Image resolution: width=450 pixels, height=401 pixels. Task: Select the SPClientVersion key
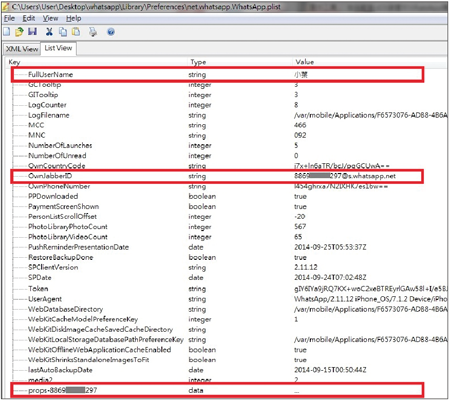click(x=53, y=267)
